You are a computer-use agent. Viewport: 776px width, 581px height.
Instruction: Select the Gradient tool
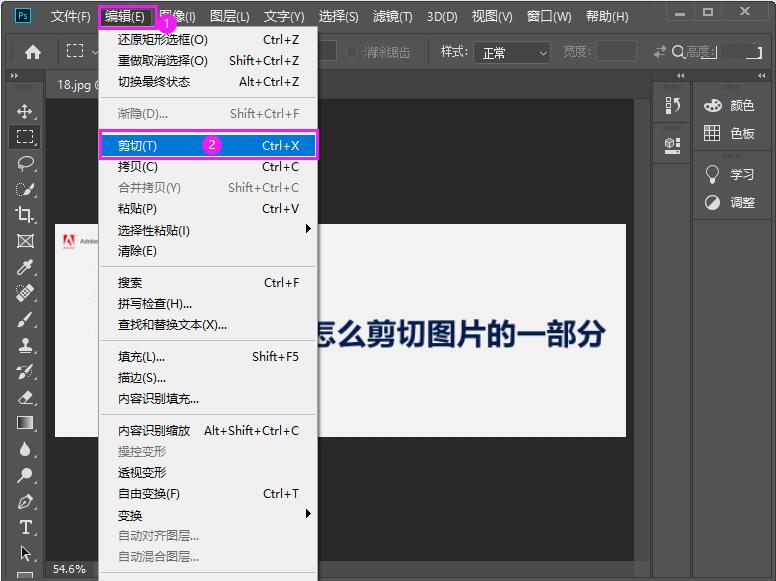pyautogui.click(x=25, y=423)
